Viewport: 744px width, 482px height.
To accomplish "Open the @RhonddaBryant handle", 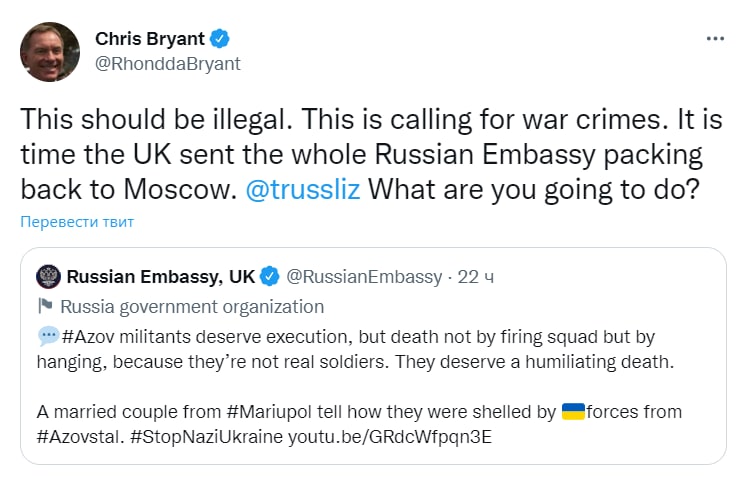I will pyautogui.click(x=167, y=63).
